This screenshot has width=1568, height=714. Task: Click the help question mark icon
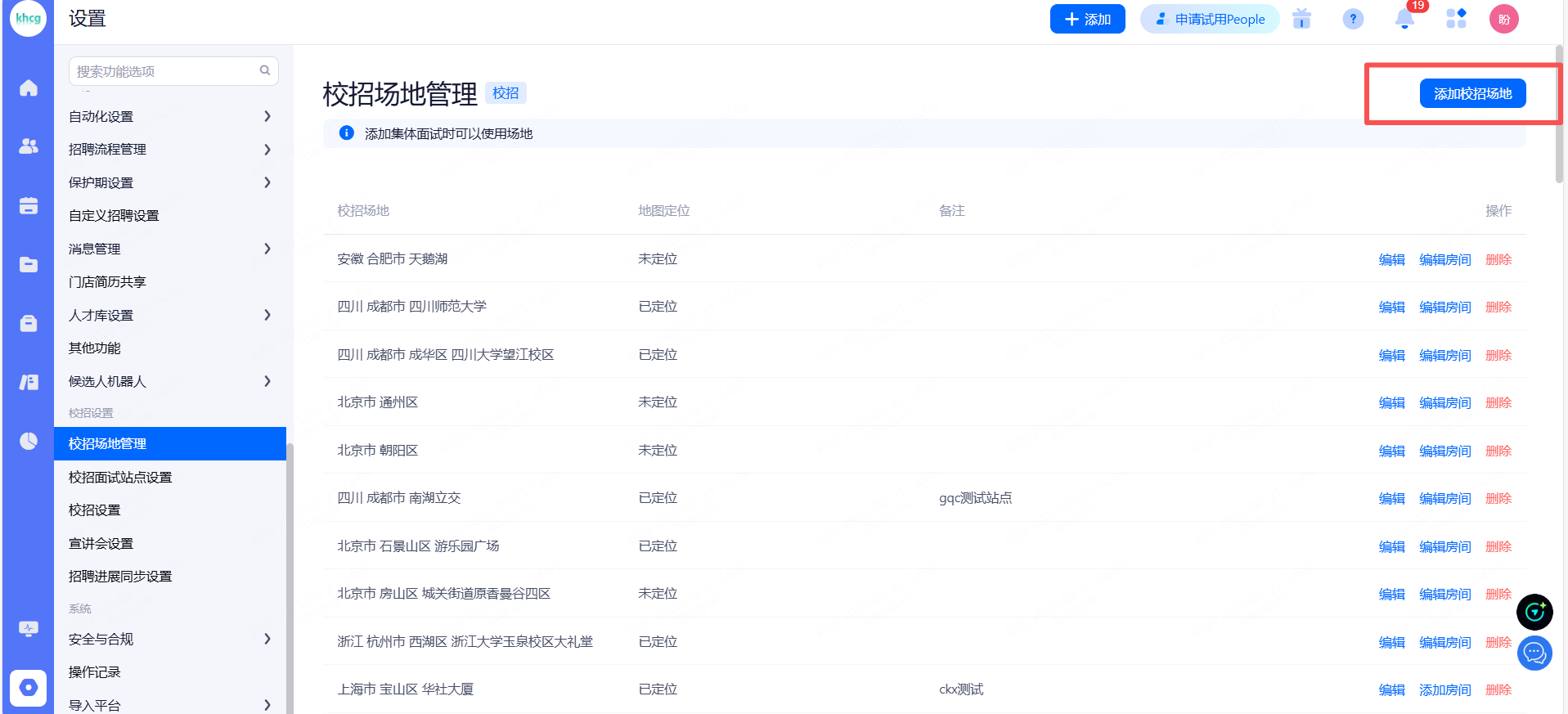click(1353, 20)
